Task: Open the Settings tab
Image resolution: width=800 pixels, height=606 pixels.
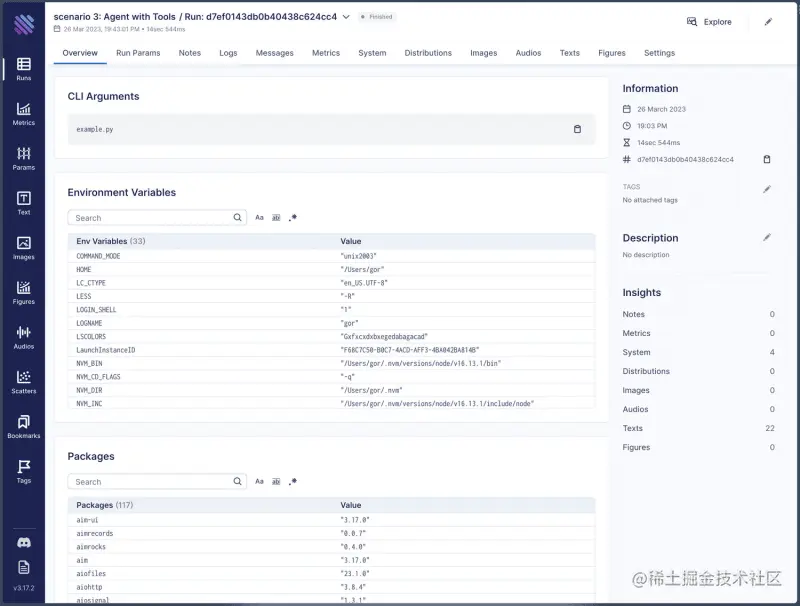Action: click(x=659, y=53)
